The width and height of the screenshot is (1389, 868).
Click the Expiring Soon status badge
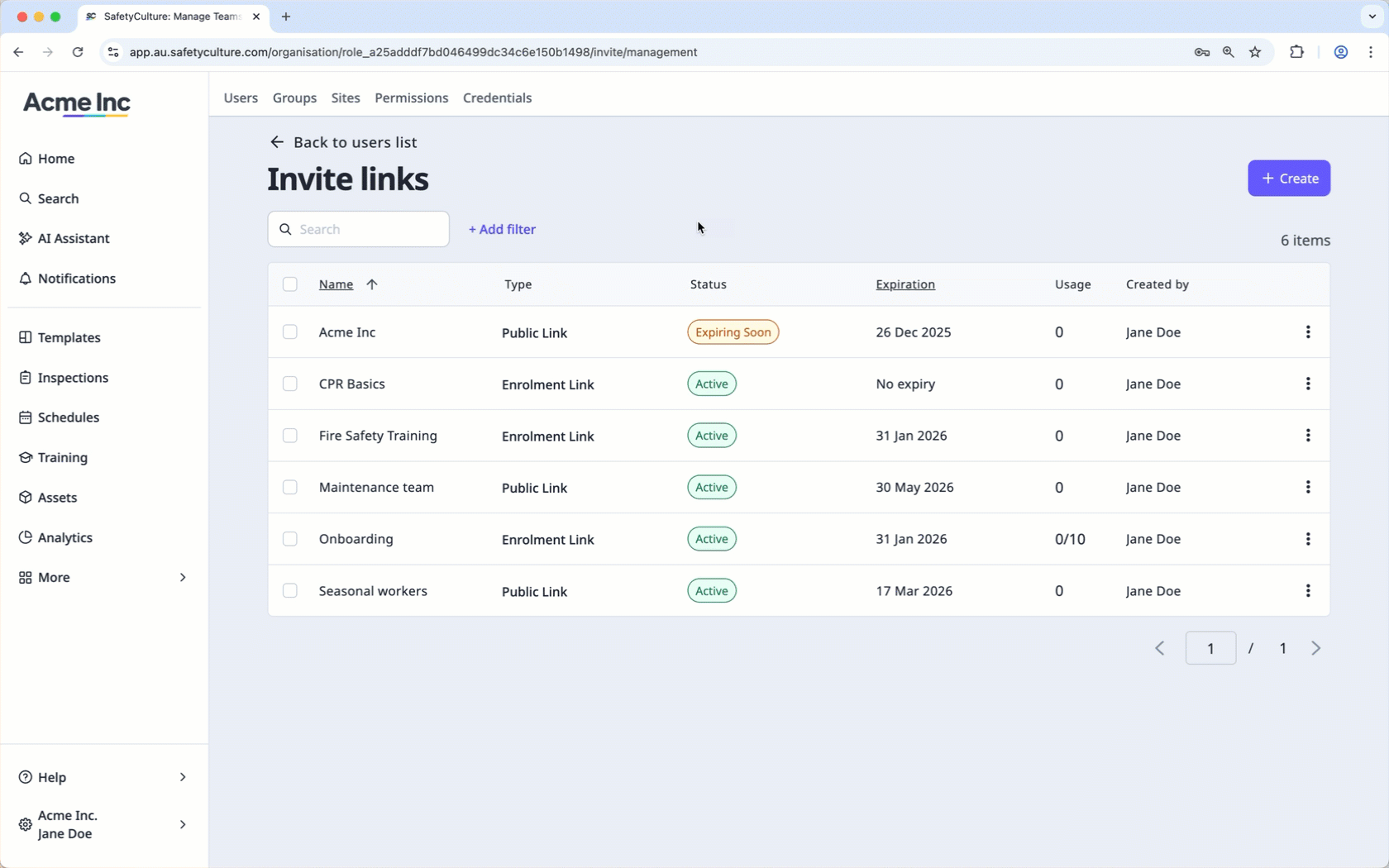point(733,331)
